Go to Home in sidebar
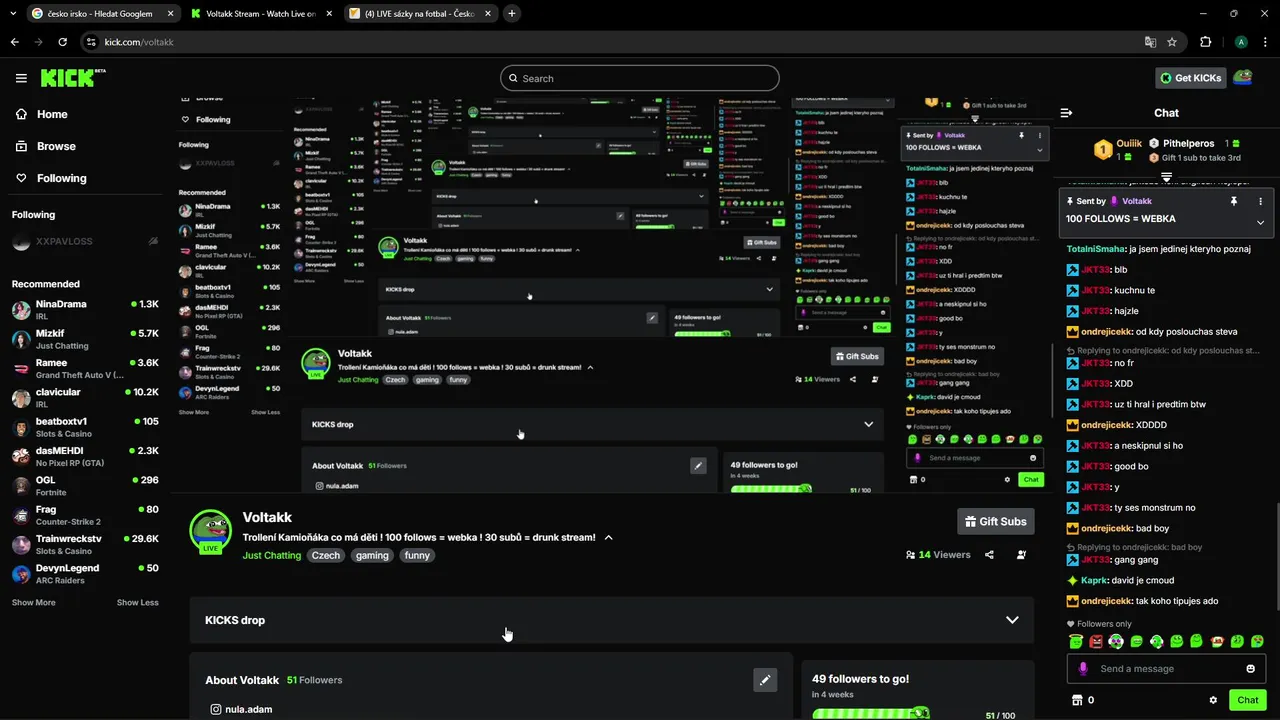1280x720 pixels. click(x=43, y=114)
